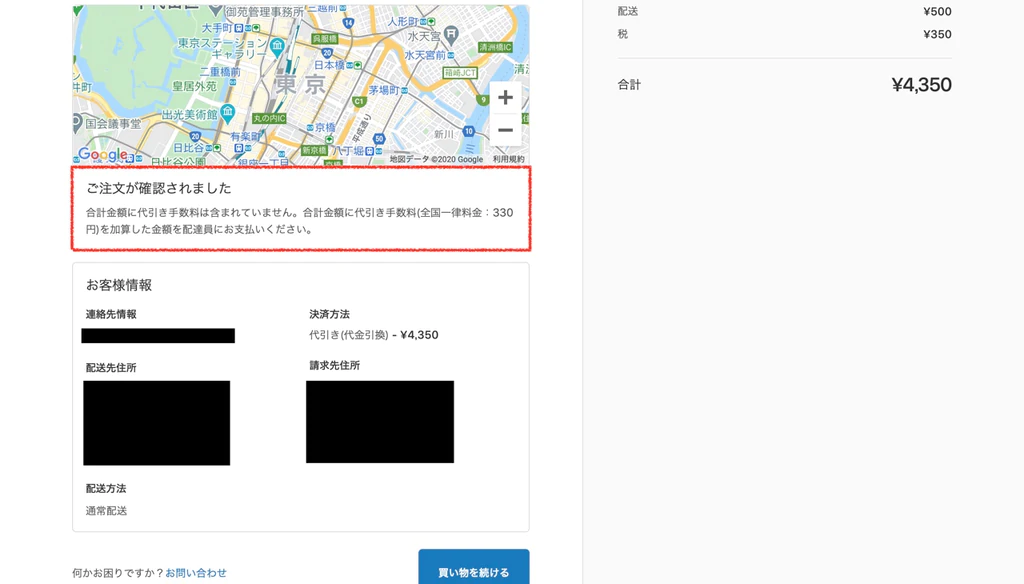Select the 箱崎JCT junction label

click(x=459, y=71)
